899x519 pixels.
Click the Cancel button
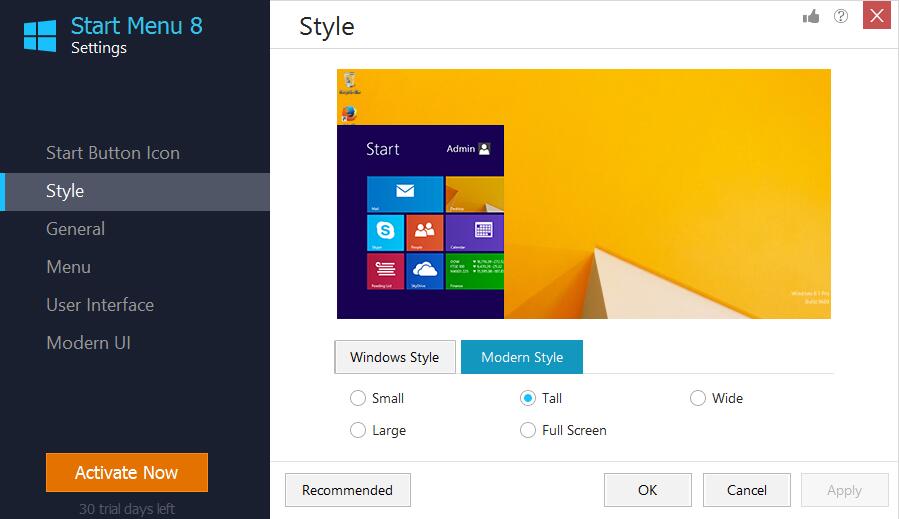tap(746, 490)
